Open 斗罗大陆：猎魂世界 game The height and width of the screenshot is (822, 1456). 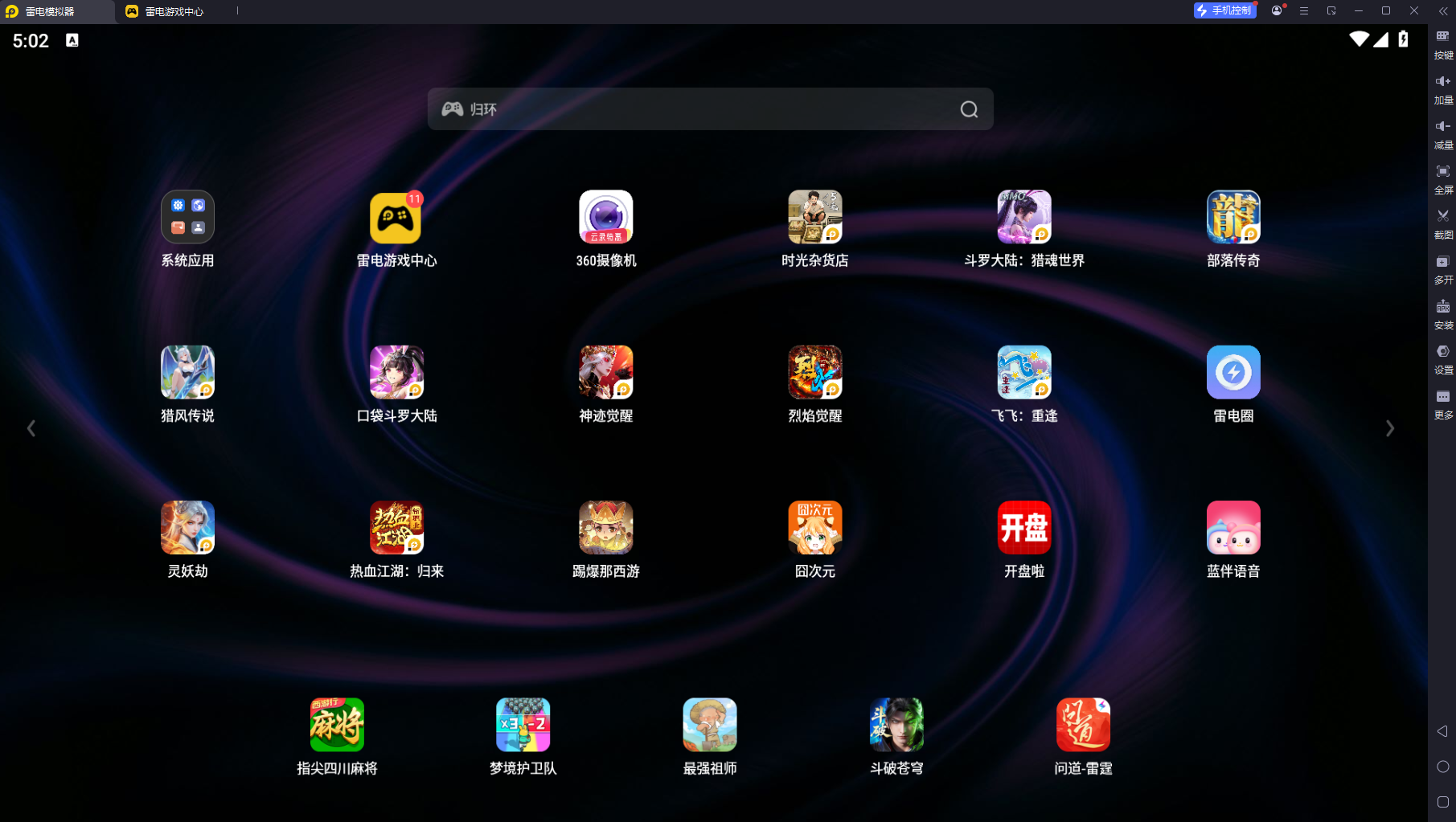pos(1024,217)
